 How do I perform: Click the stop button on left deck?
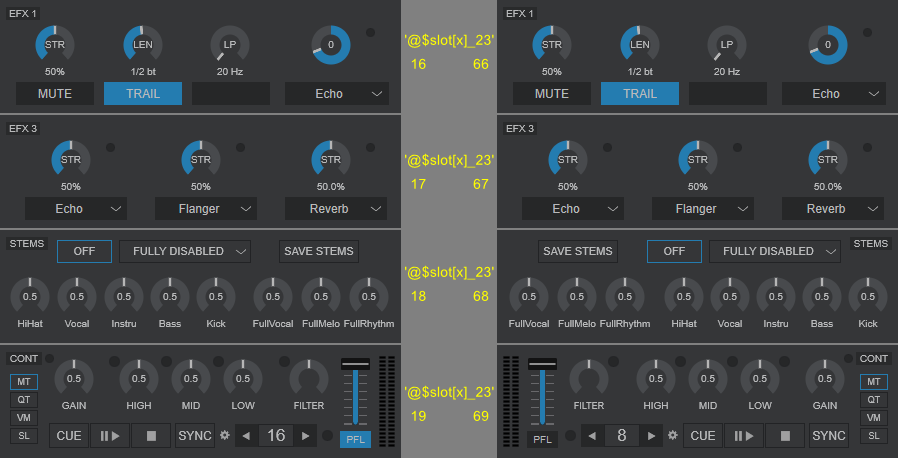pos(151,435)
